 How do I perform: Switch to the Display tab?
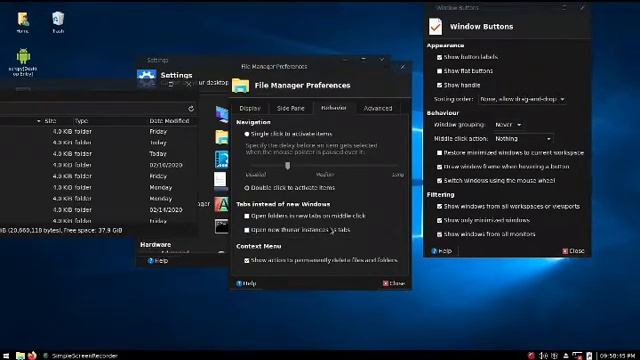click(250, 109)
